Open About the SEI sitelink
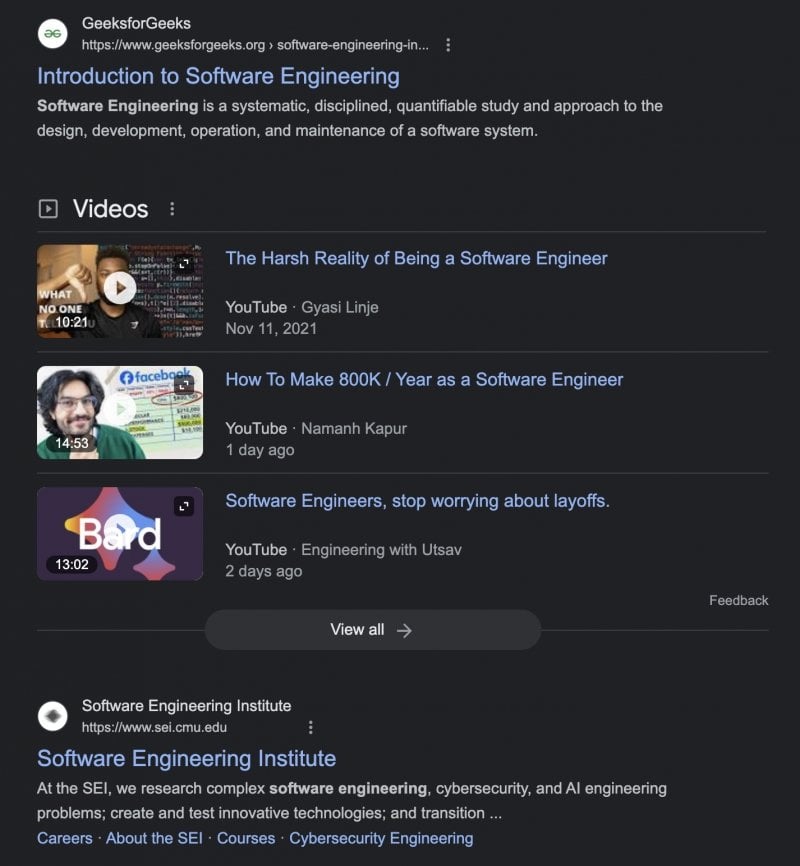 [154, 838]
